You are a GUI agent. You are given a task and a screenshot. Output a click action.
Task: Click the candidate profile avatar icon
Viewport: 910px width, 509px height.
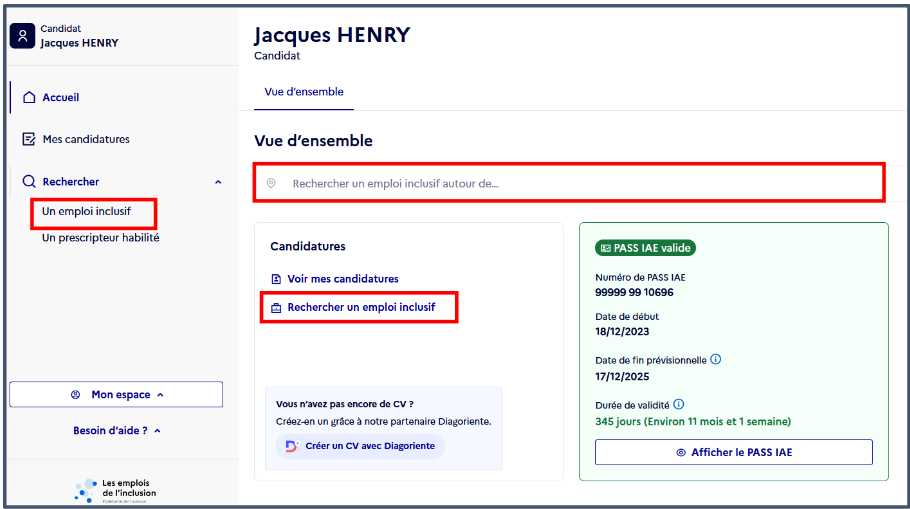click(x=22, y=36)
